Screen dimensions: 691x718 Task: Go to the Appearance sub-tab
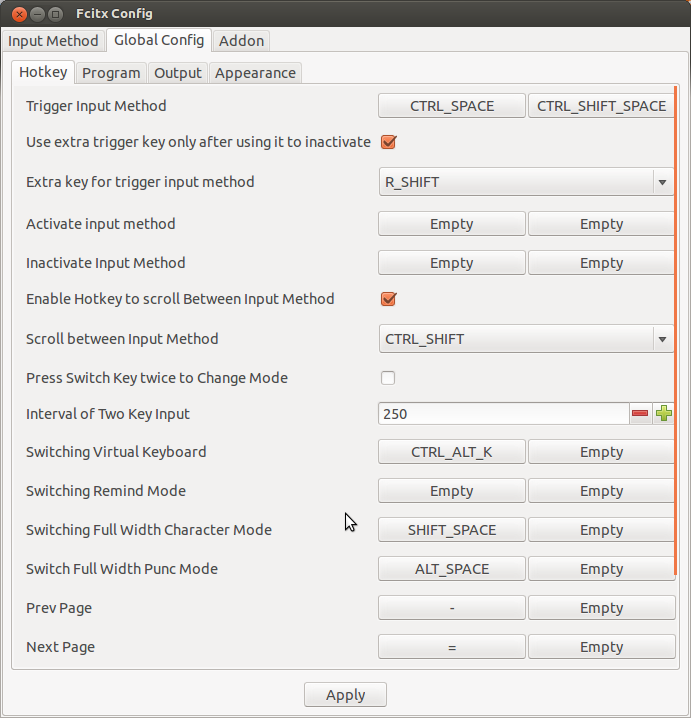[x=255, y=73]
